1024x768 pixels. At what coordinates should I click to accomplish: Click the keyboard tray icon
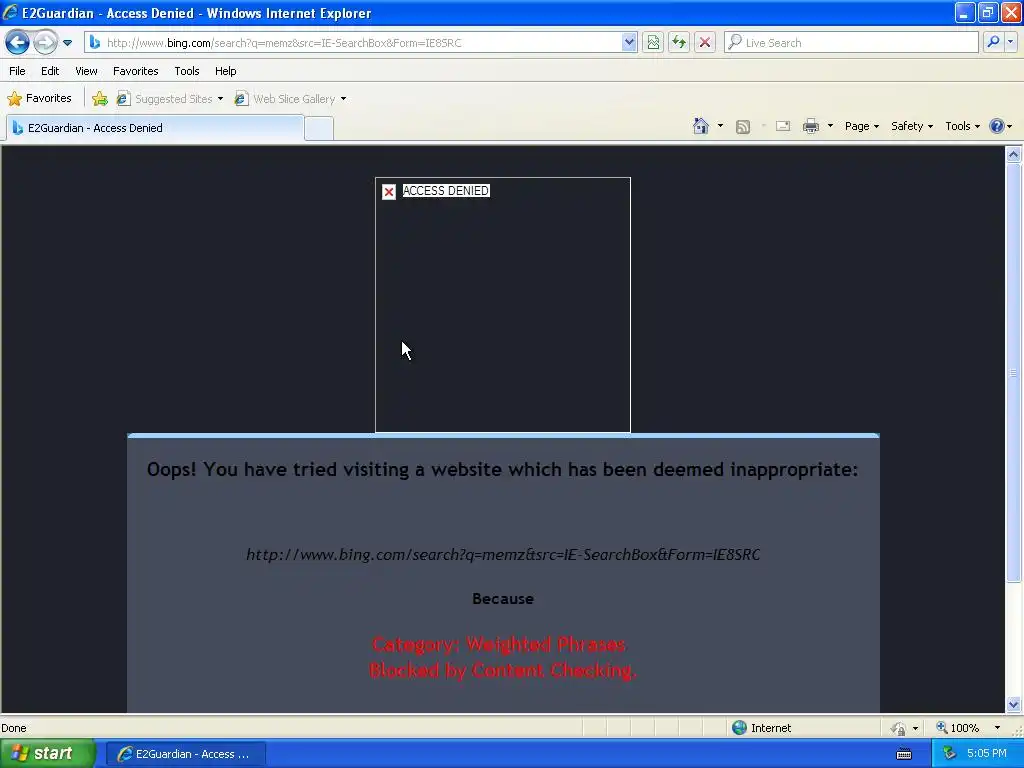(904, 754)
